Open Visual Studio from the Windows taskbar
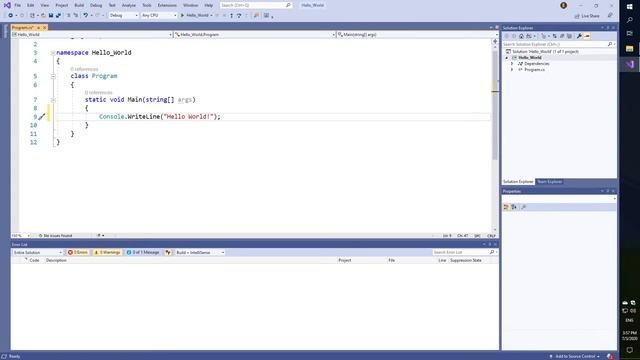640x360 pixels. pos(629,64)
